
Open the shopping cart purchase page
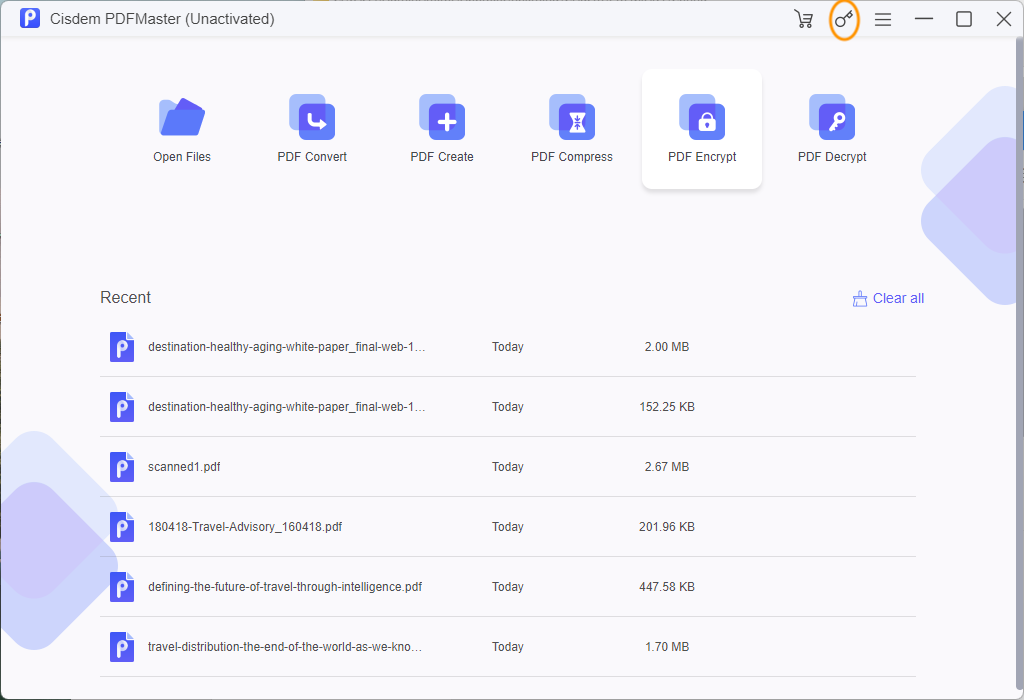(804, 19)
